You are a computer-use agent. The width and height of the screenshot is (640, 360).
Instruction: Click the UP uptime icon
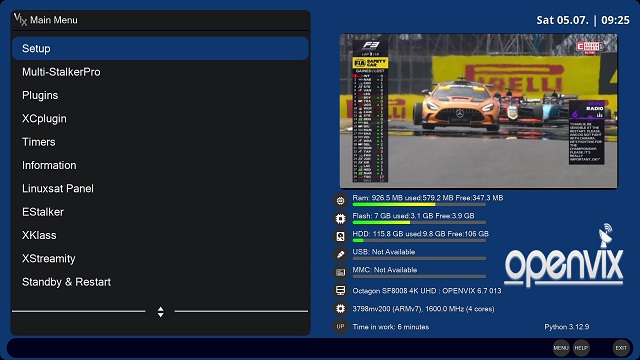340,327
